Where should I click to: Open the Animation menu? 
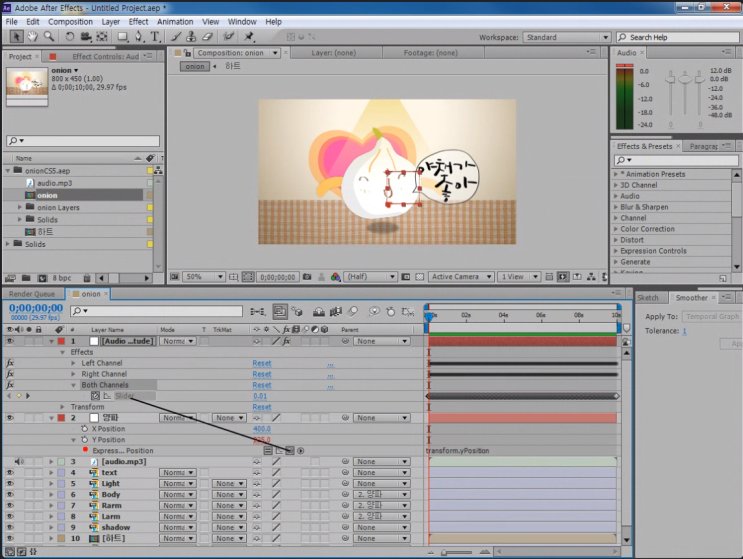[x=175, y=21]
